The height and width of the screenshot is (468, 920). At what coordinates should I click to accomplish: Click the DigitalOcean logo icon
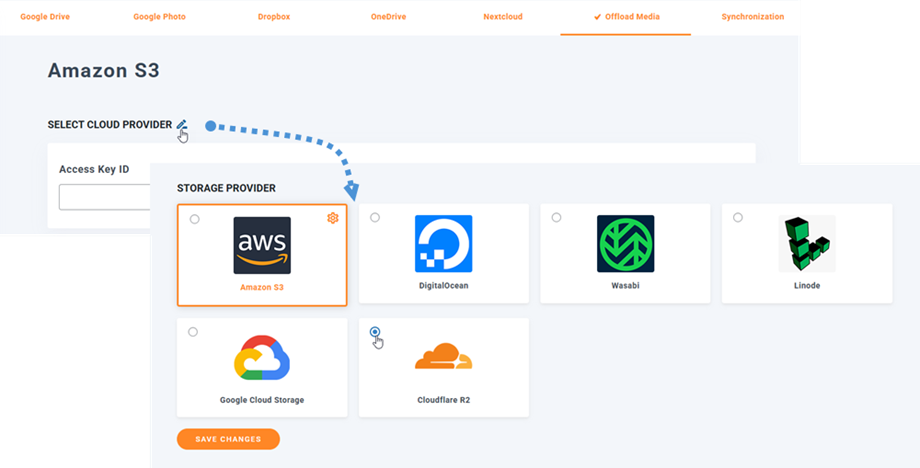coord(443,244)
